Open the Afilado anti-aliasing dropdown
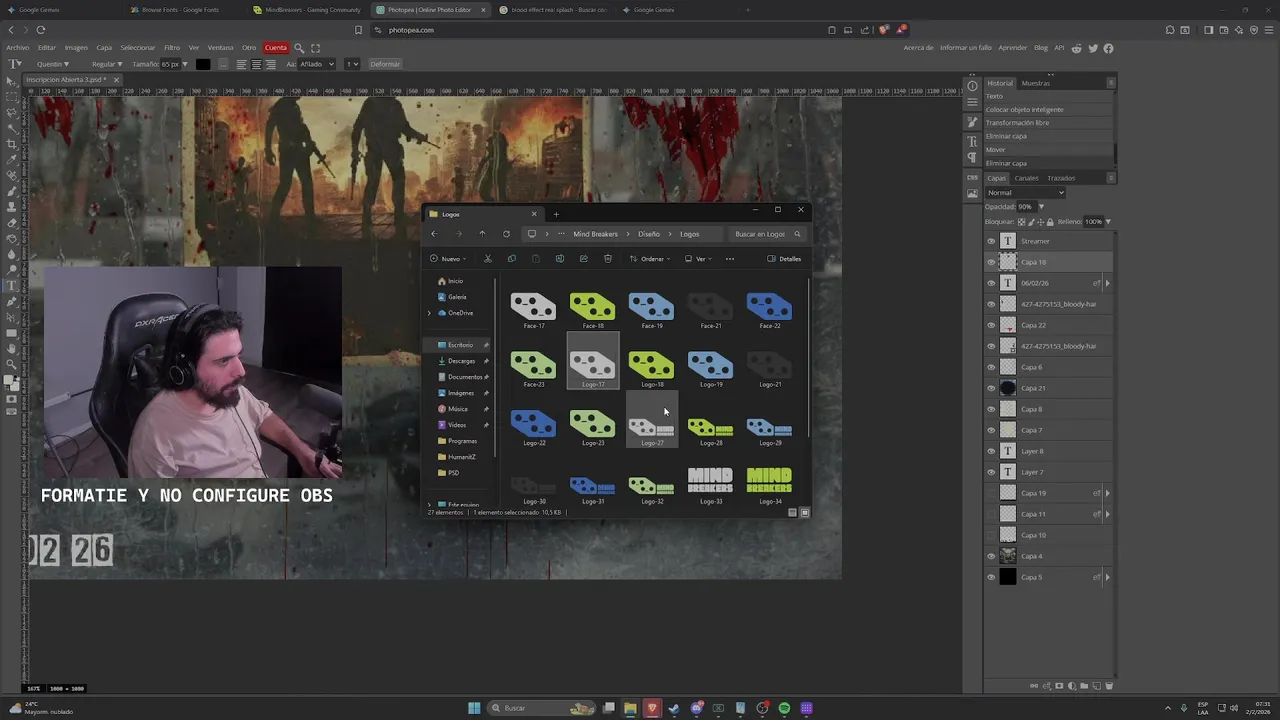The image size is (1280, 720). click(317, 64)
